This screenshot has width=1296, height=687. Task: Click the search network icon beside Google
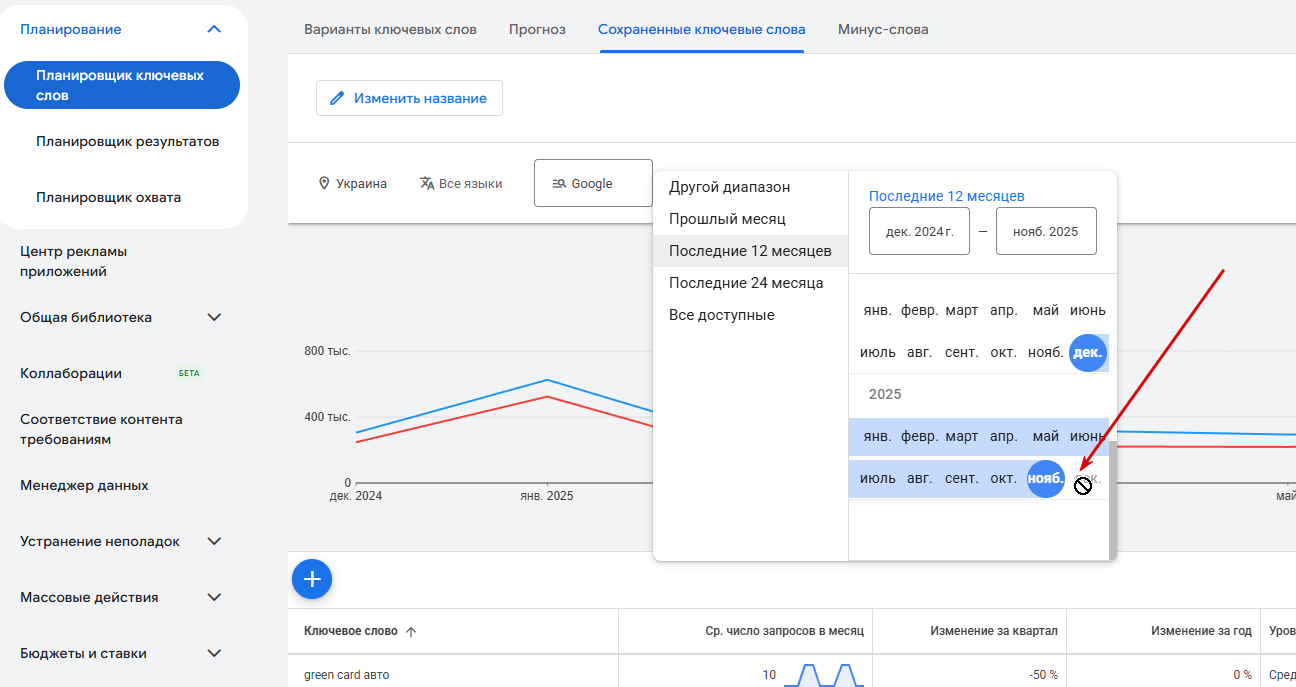(x=560, y=184)
